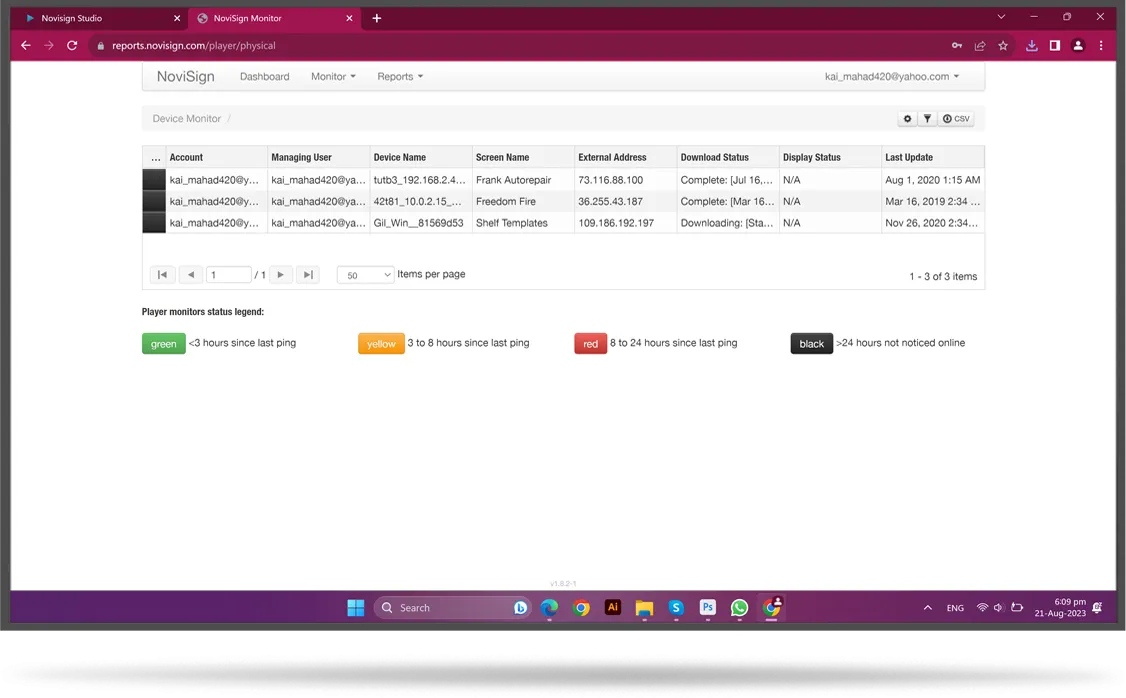Go to the first page using skip-back icon

(163, 274)
